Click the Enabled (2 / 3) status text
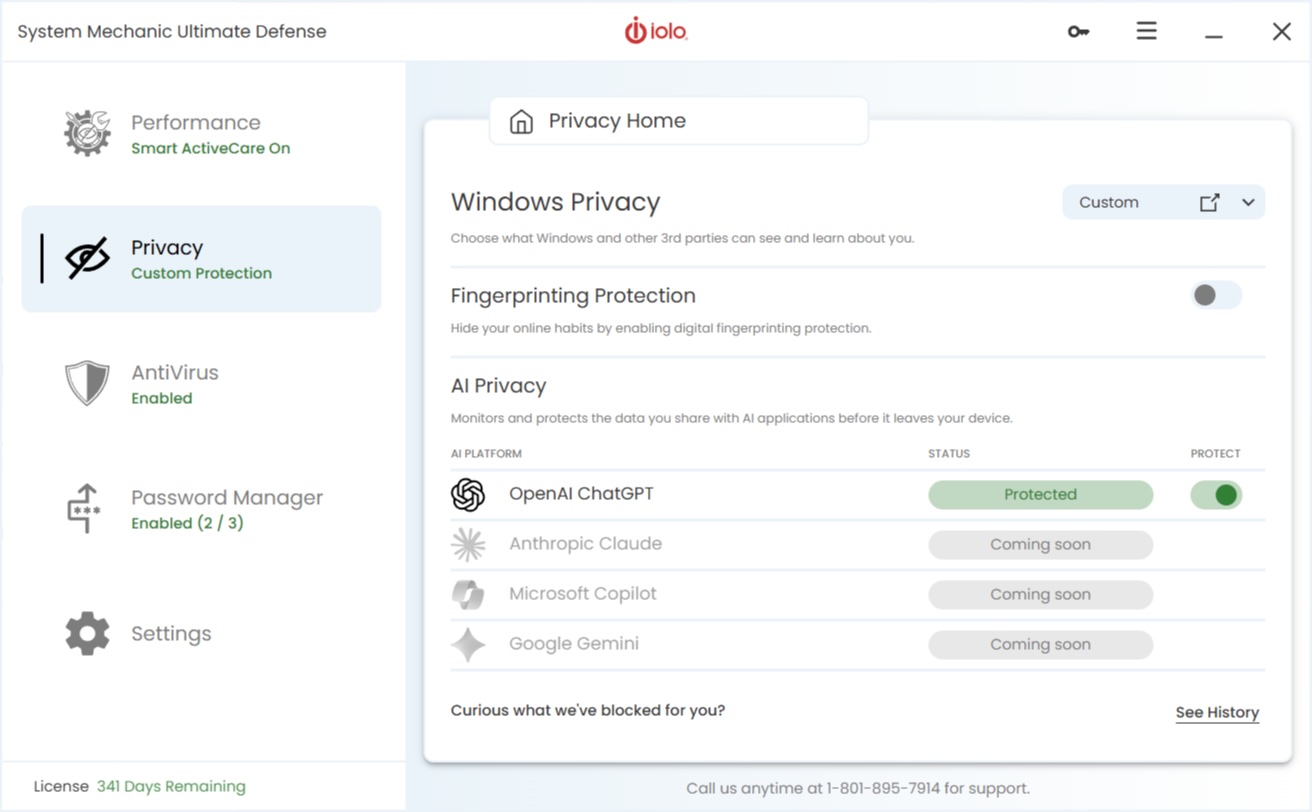The width and height of the screenshot is (1312, 812). [x=187, y=523]
